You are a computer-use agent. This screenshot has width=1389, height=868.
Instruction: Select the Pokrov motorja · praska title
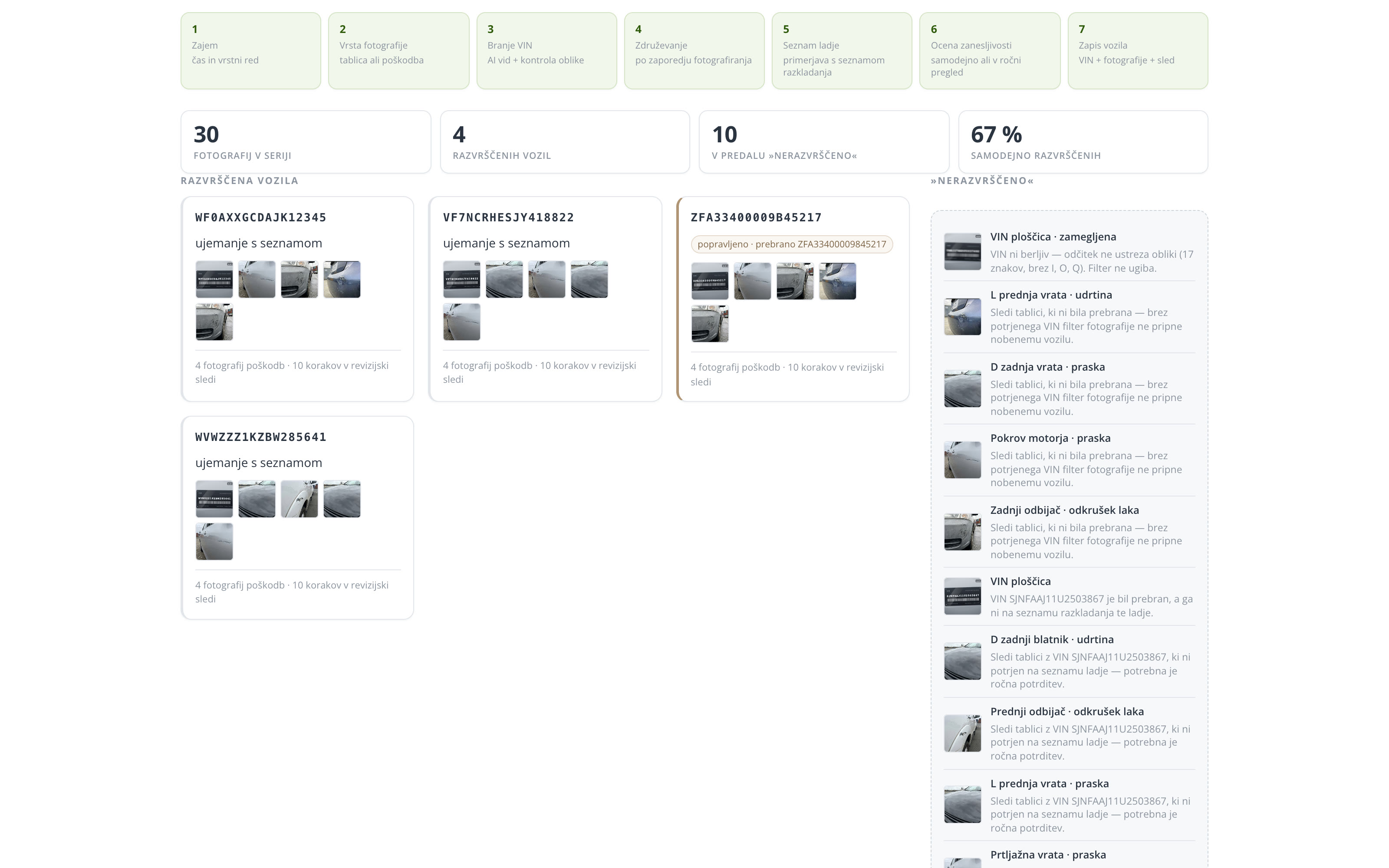pos(1050,438)
